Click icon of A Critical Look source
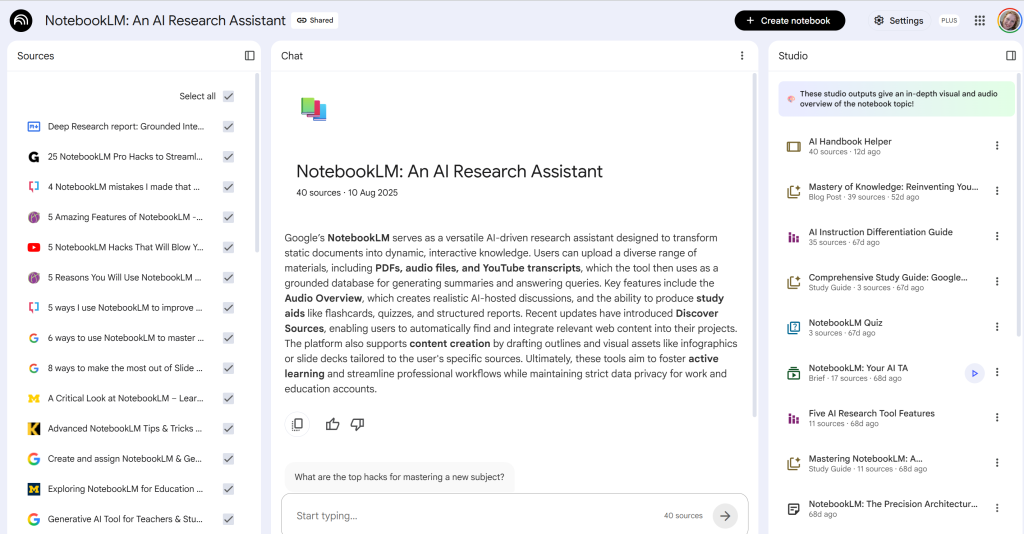1024x534 pixels. click(x=34, y=398)
